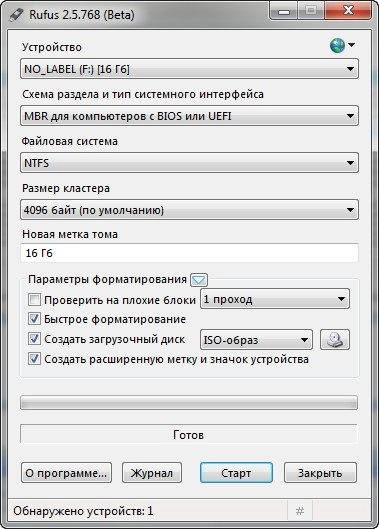The width and height of the screenshot is (379, 529).
Task: Enable check device for bad blocks
Action: click(x=34, y=300)
